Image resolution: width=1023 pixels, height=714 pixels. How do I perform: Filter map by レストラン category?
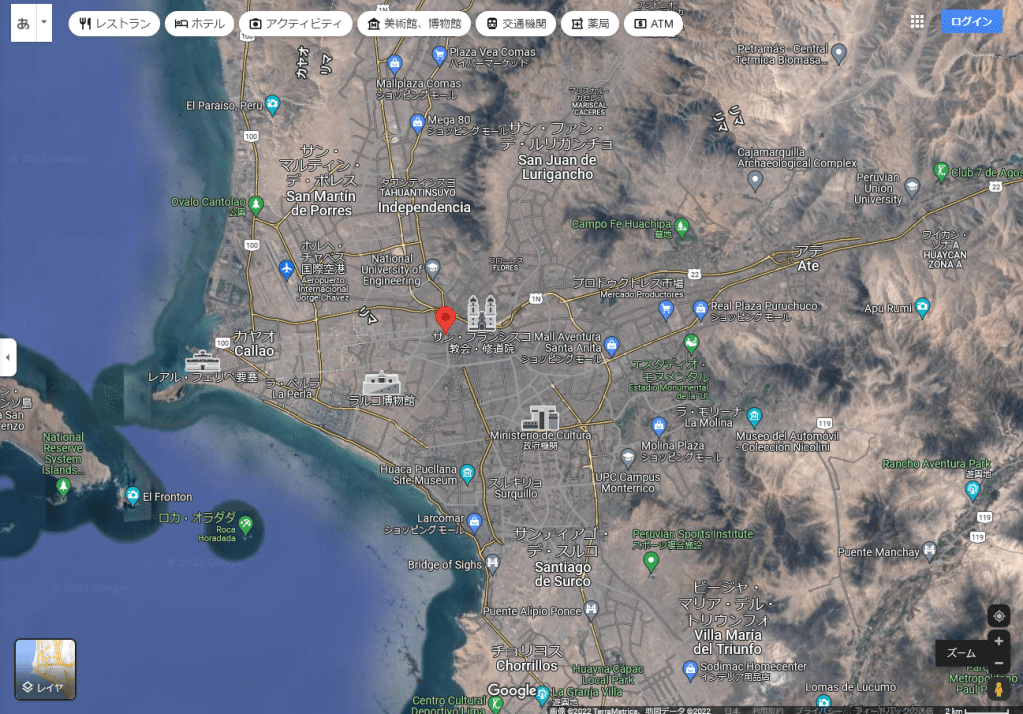114,23
